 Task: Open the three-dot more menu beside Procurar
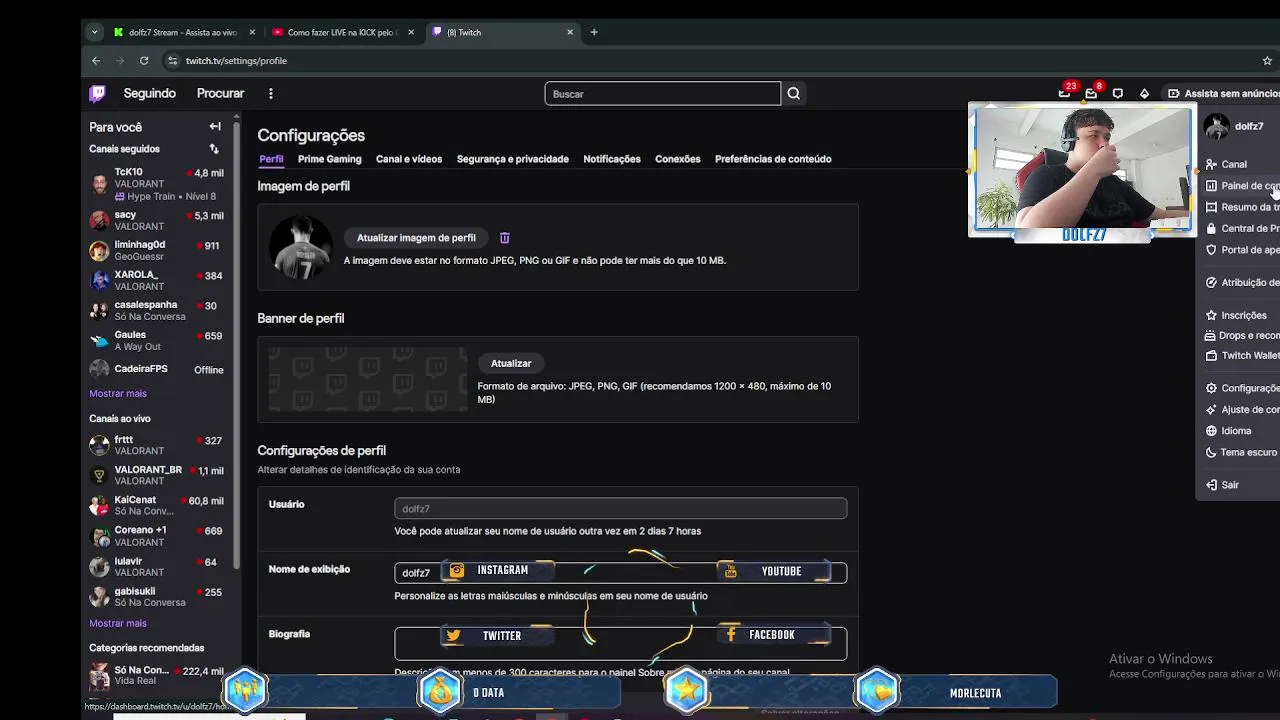point(270,94)
